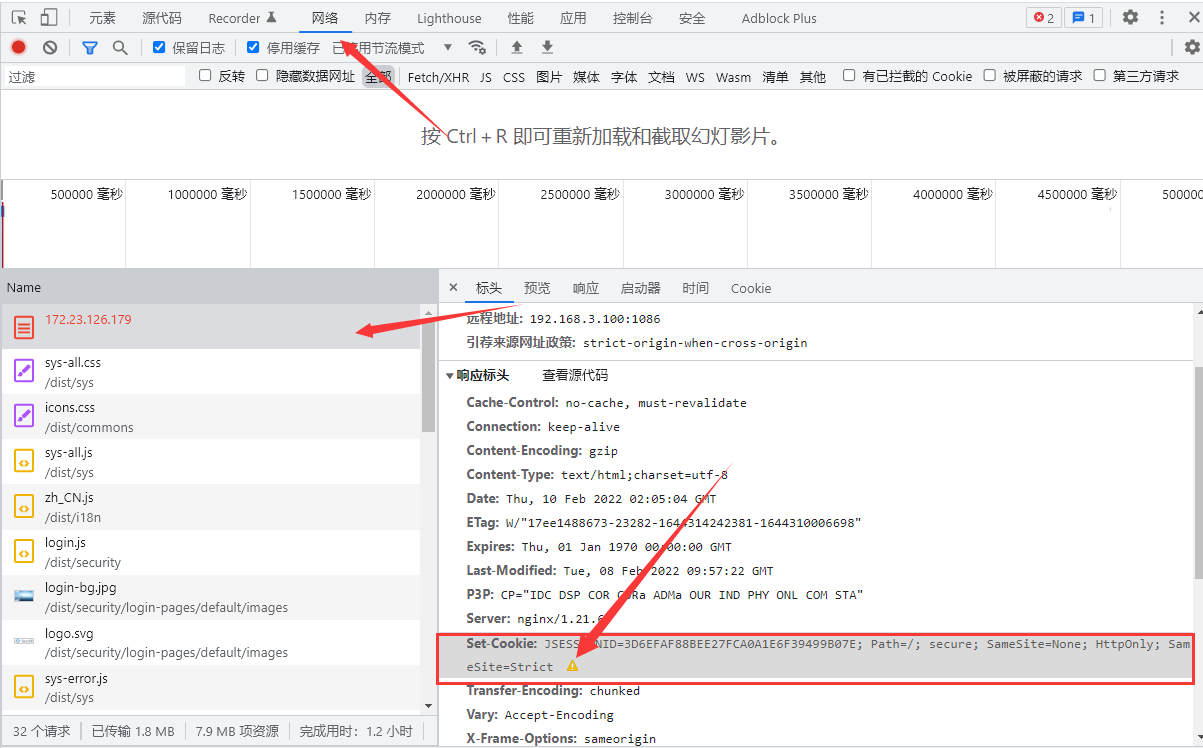The width and height of the screenshot is (1203, 748).
Task: Uncheck the 保留日志 checkbox
Action: click(159, 47)
